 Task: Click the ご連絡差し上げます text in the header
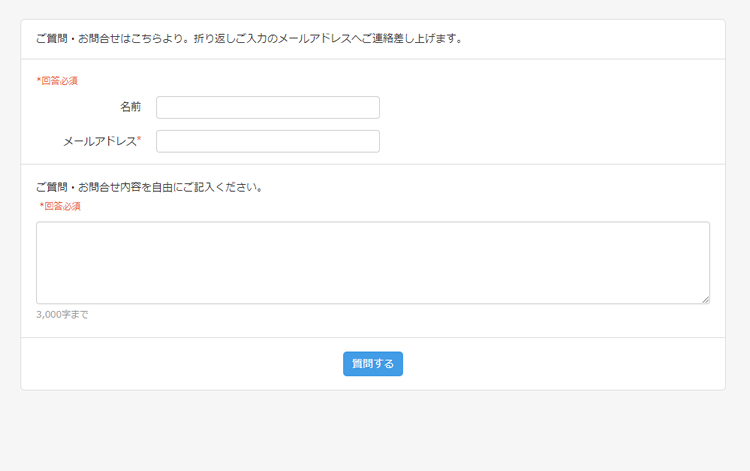[x=410, y=39]
